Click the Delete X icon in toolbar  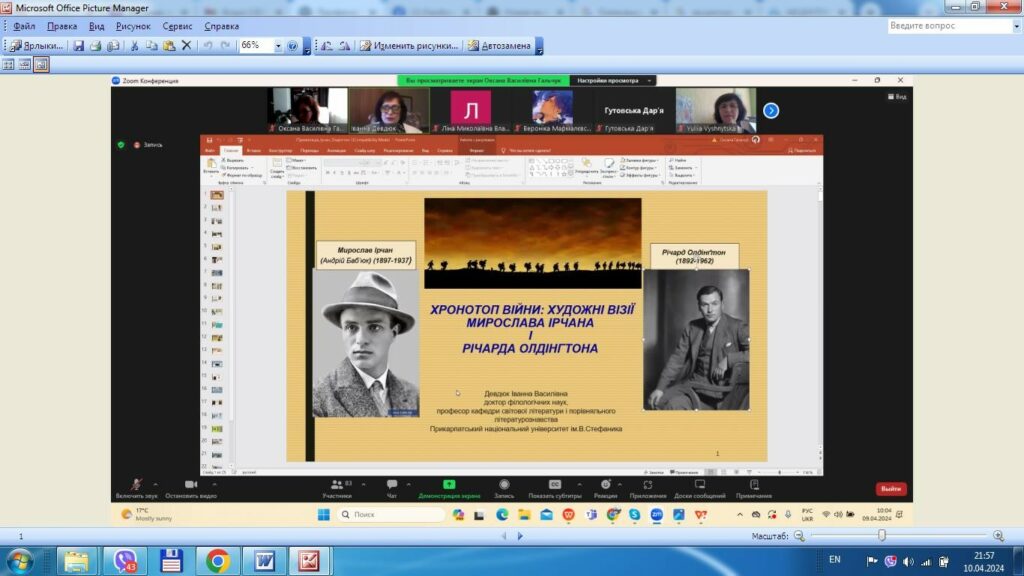tap(187, 46)
